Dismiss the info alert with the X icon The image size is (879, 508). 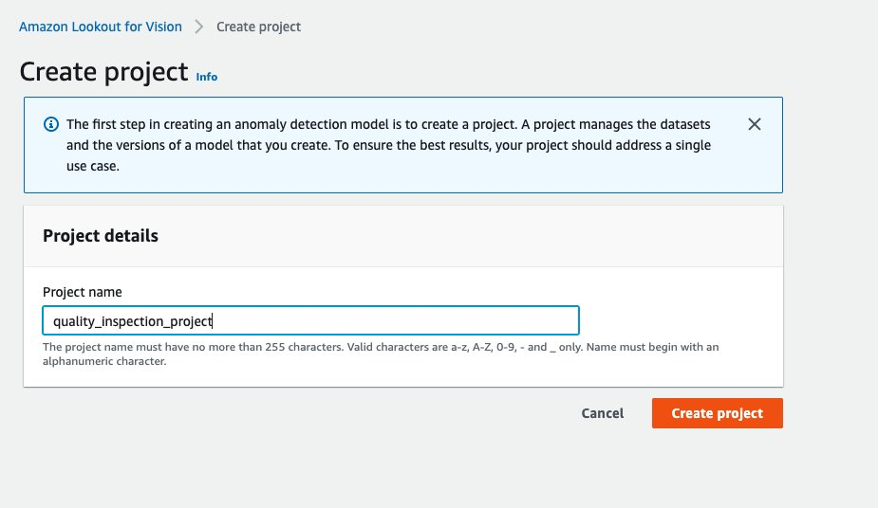click(x=754, y=125)
